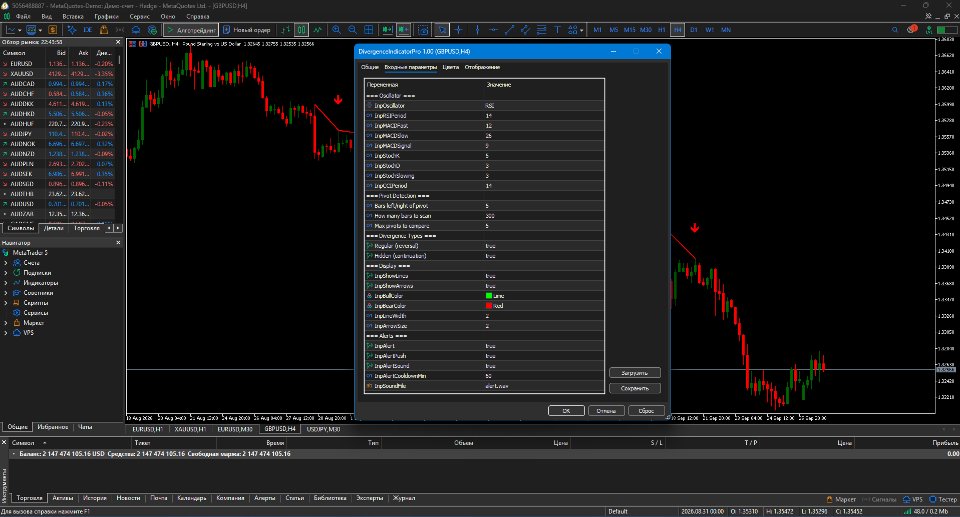Switch chart to line chart type
Image resolution: width=960 pixels, height=517 pixels.
[317, 29]
